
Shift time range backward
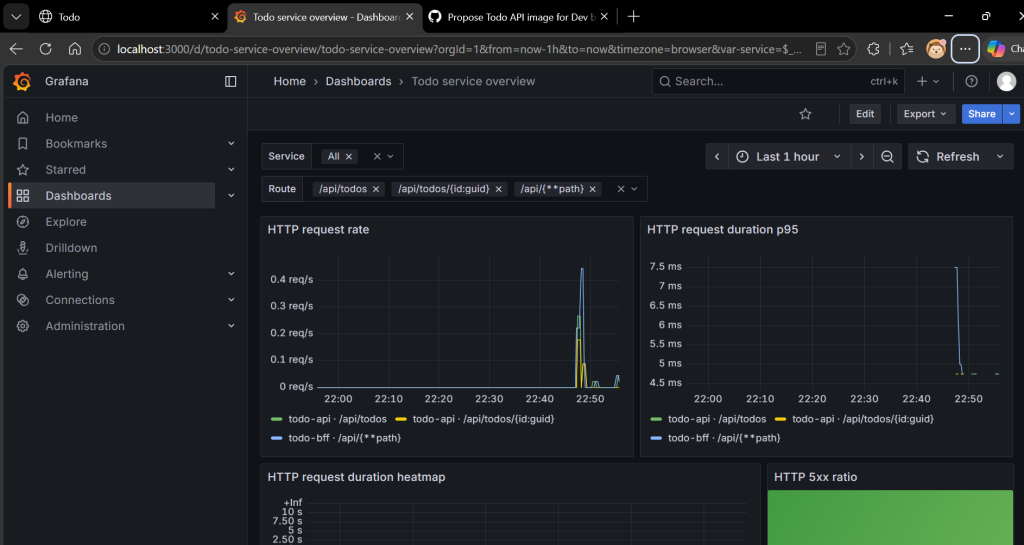(x=717, y=157)
